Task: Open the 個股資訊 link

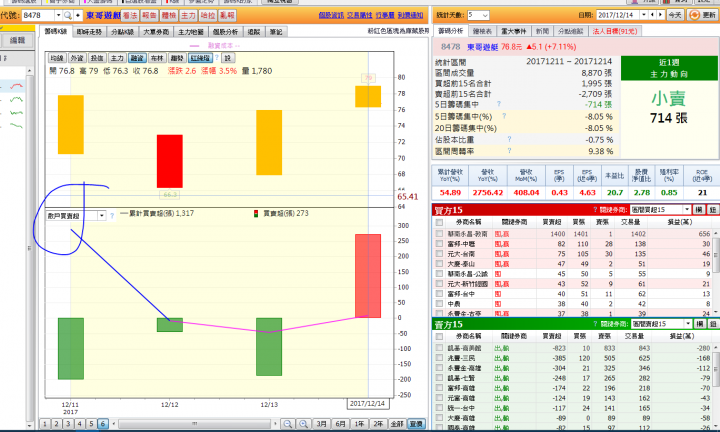Action: (x=332, y=16)
